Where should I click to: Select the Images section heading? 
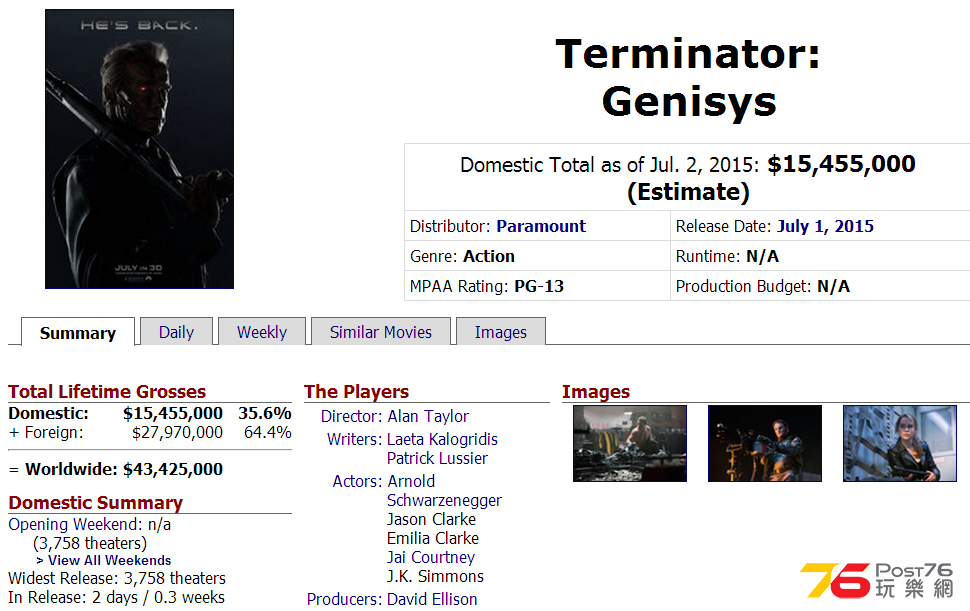(596, 391)
